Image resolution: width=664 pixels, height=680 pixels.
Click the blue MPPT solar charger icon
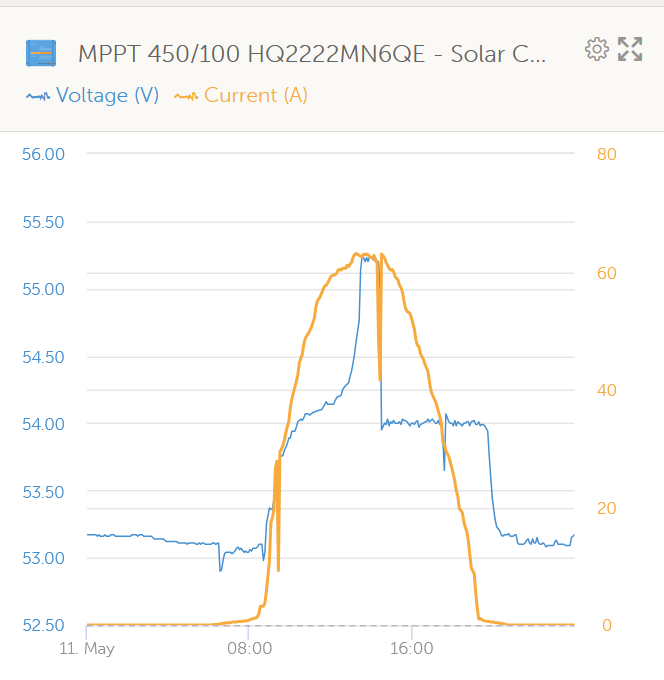click(41, 53)
